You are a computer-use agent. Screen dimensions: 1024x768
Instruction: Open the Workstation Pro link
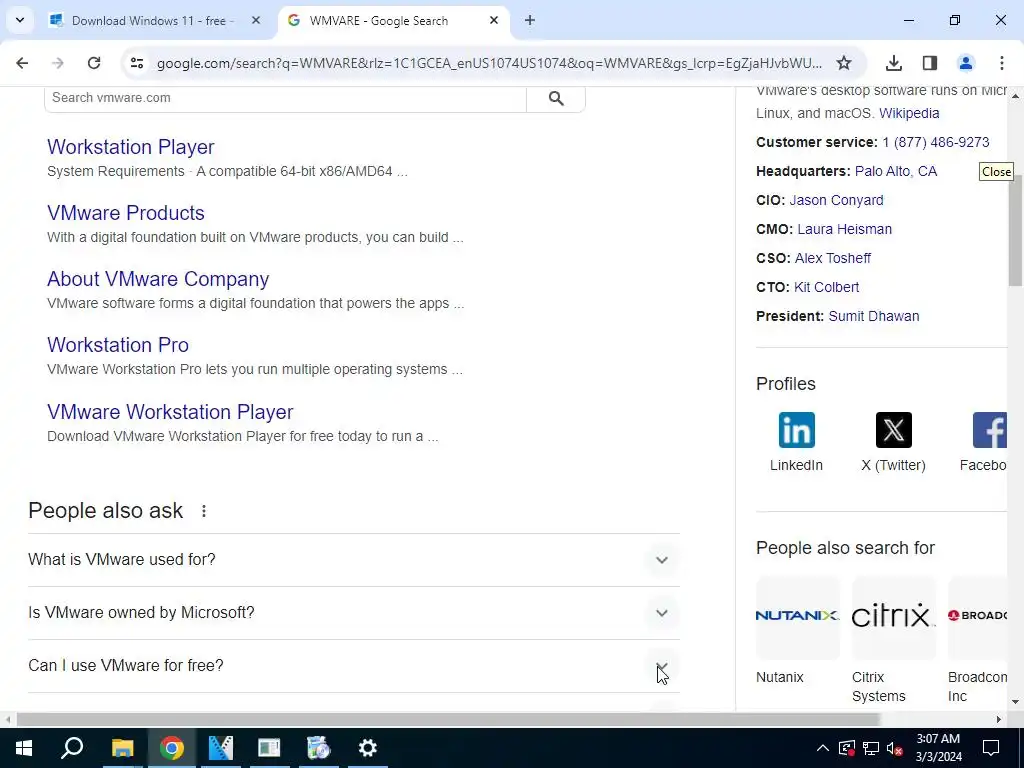(118, 345)
